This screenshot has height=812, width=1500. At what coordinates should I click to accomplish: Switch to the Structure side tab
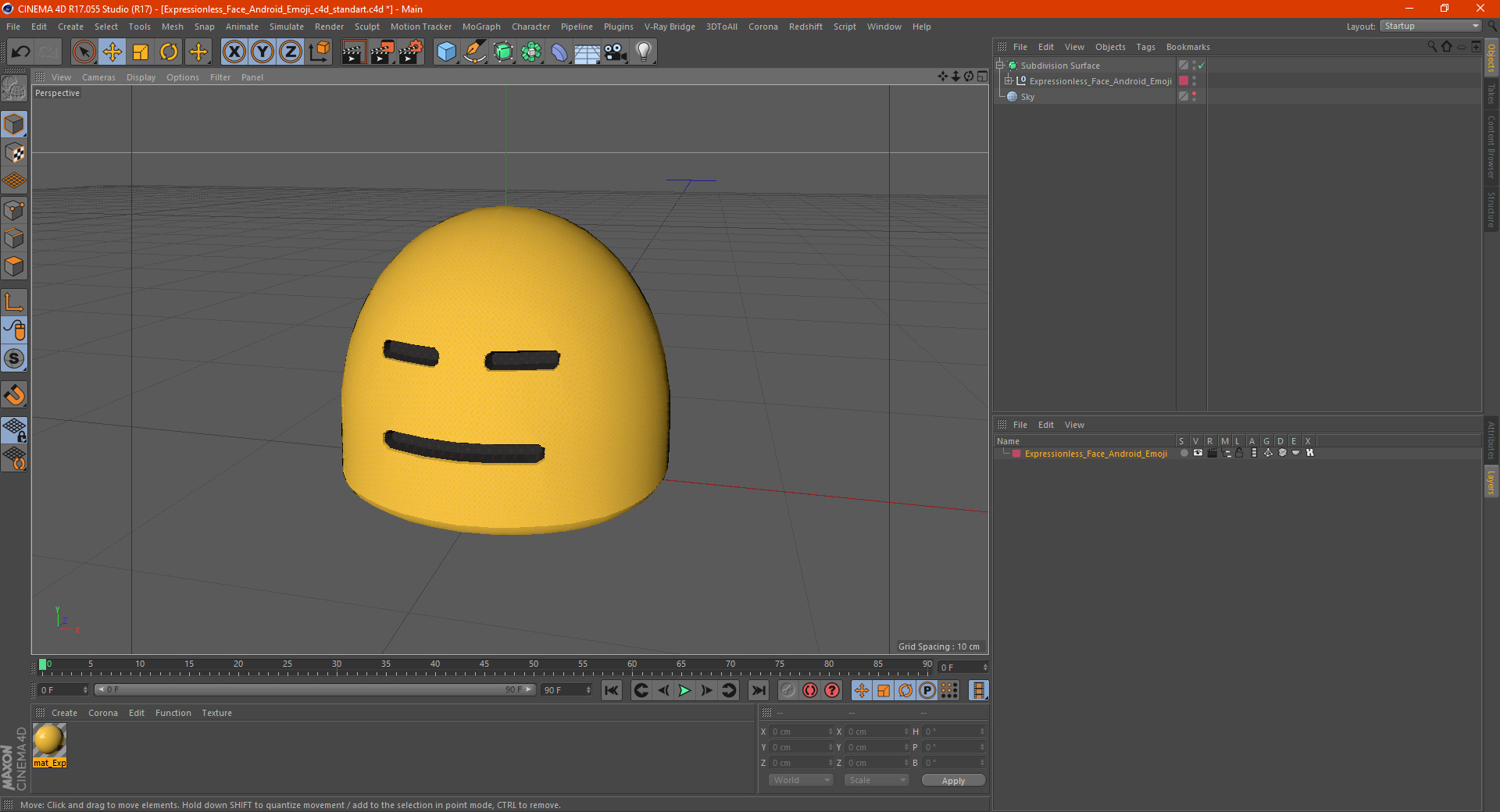tap(1491, 209)
